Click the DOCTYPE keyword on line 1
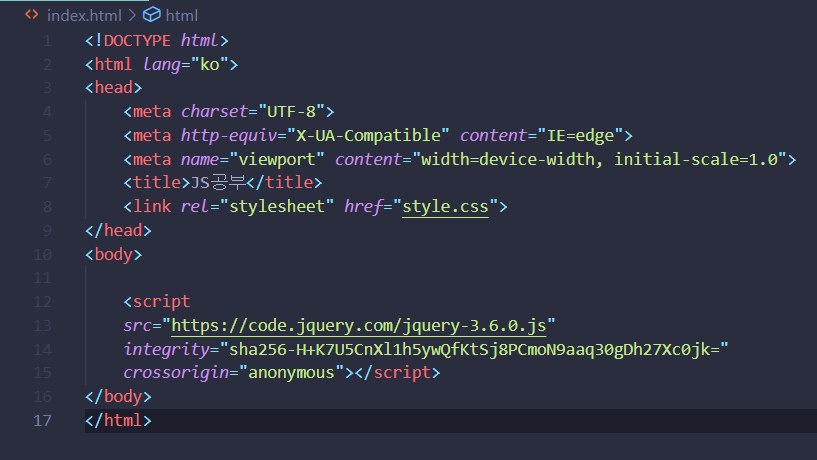Screen dimensions: 817x460 [x=137, y=41]
